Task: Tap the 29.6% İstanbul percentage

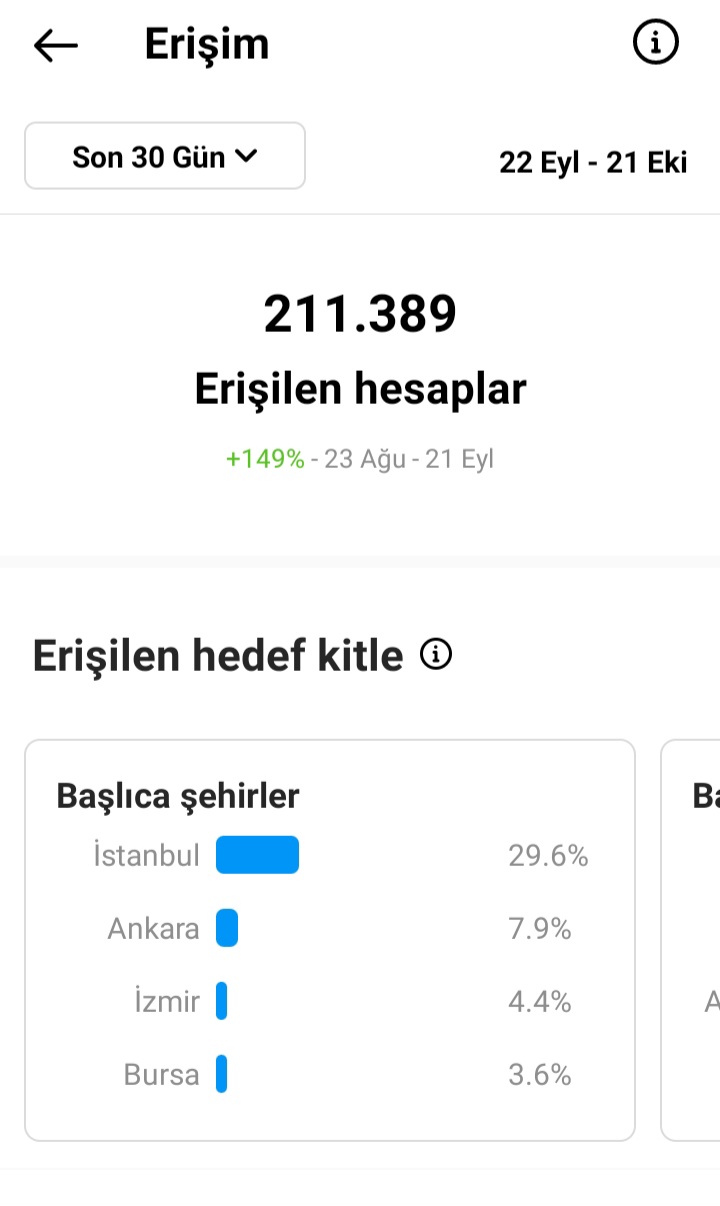Action: tap(548, 856)
